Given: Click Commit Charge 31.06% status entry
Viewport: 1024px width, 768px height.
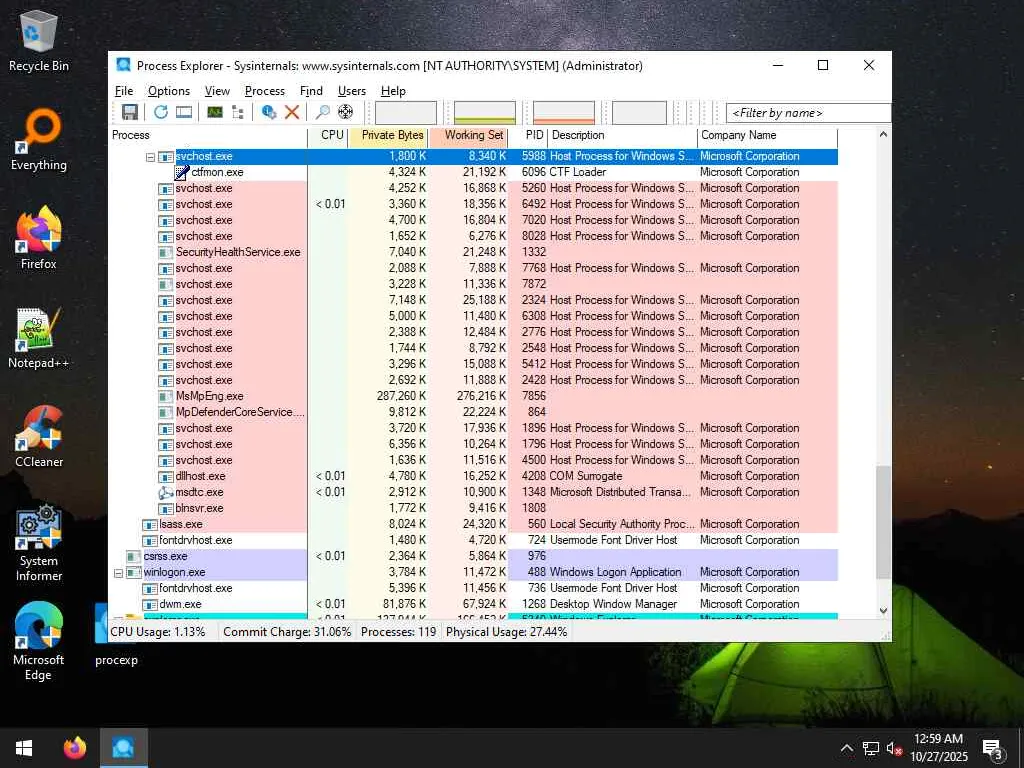Looking at the screenshot, I should click(287, 632).
